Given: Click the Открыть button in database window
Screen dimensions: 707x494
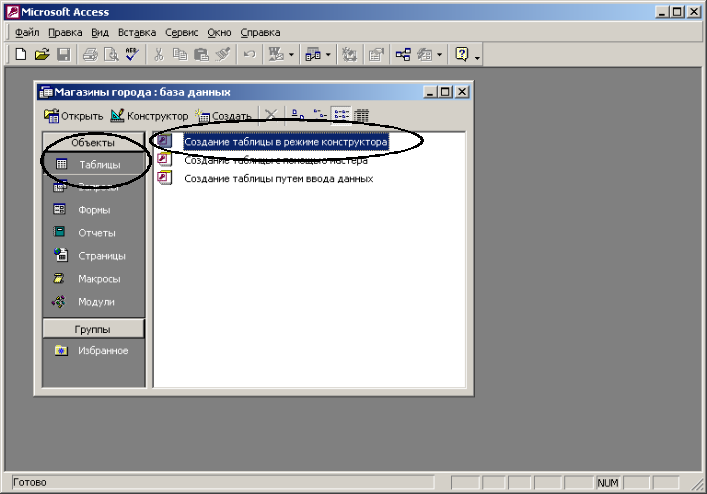Looking at the screenshot, I should tap(73, 116).
